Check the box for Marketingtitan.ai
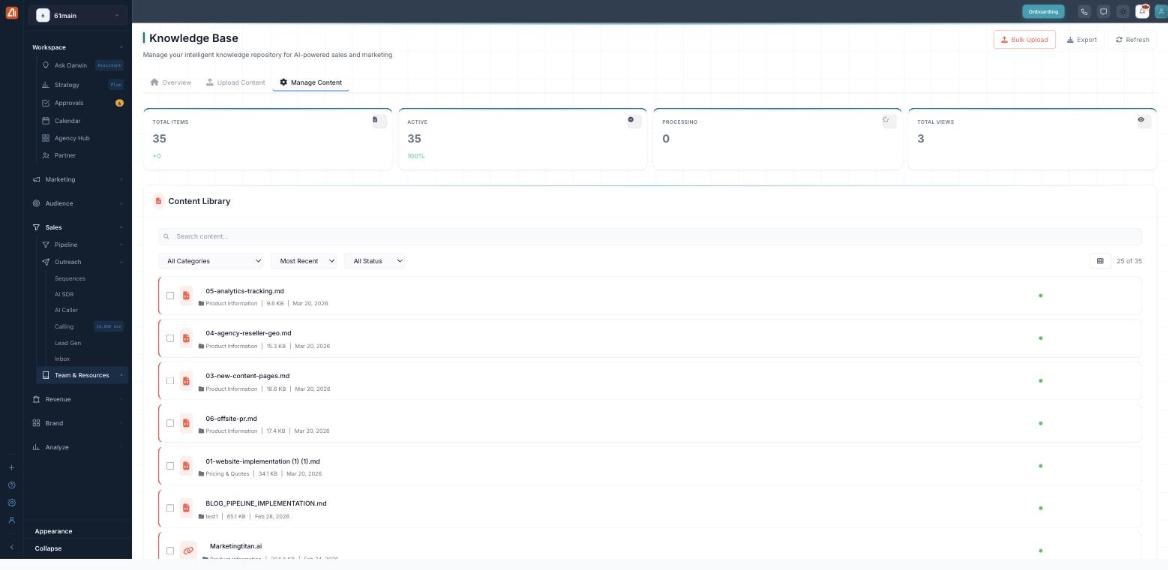Image resolution: width=1168 pixels, height=570 pixels. (170, 551)
